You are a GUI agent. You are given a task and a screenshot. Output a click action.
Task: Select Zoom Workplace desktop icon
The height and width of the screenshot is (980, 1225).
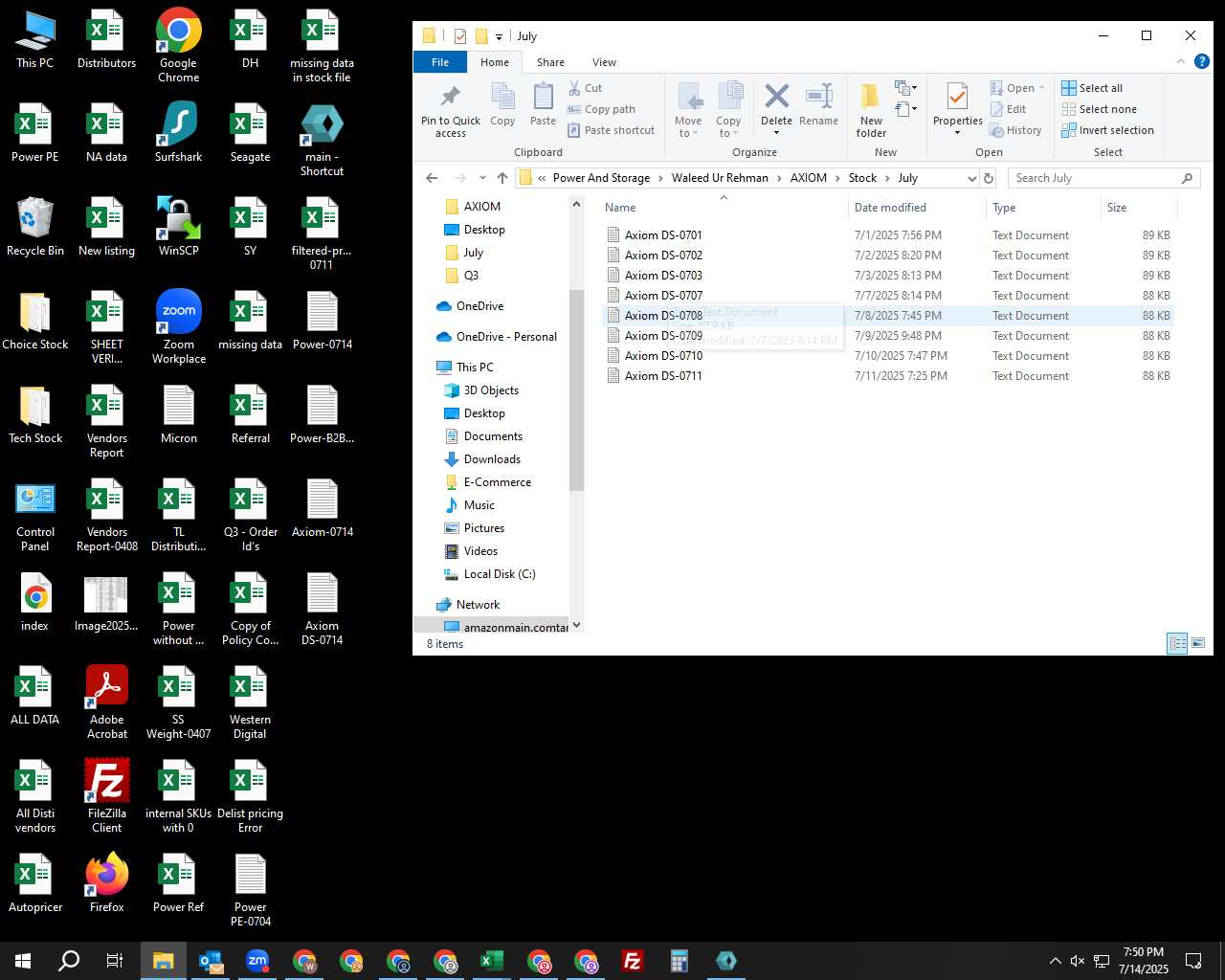[x=179, y=327]
